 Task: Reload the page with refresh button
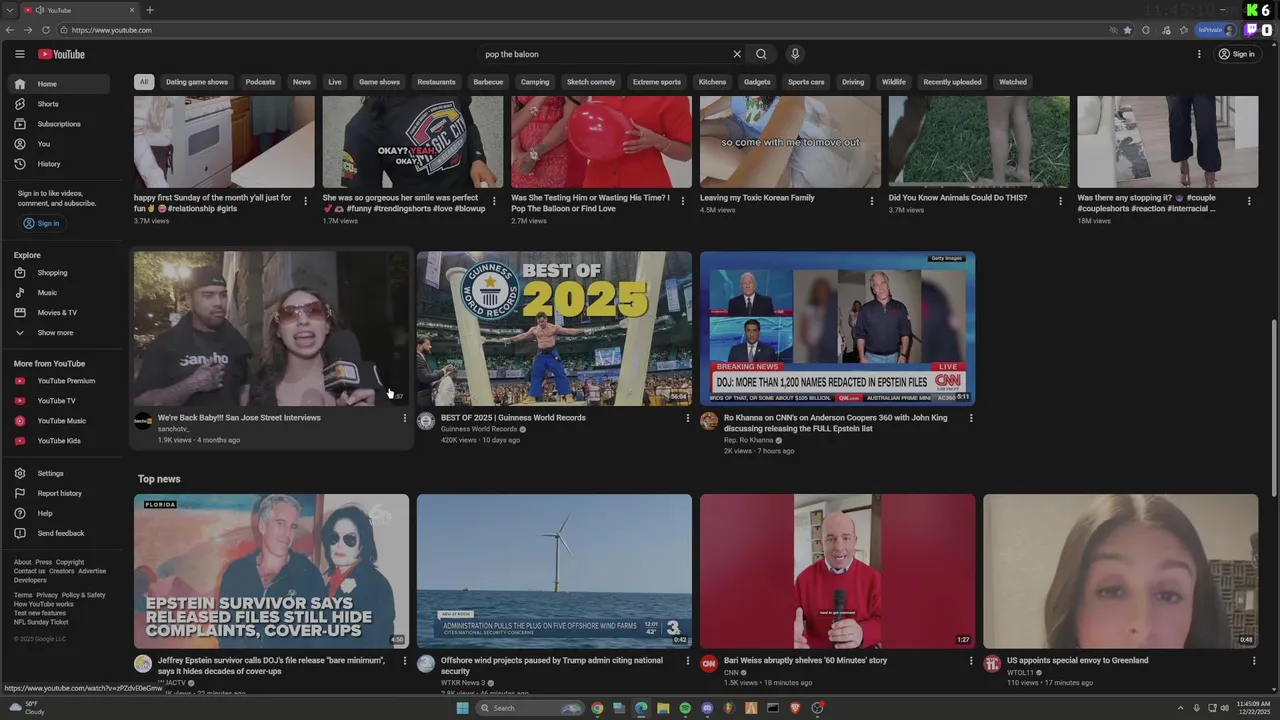(x=45, y=30)
